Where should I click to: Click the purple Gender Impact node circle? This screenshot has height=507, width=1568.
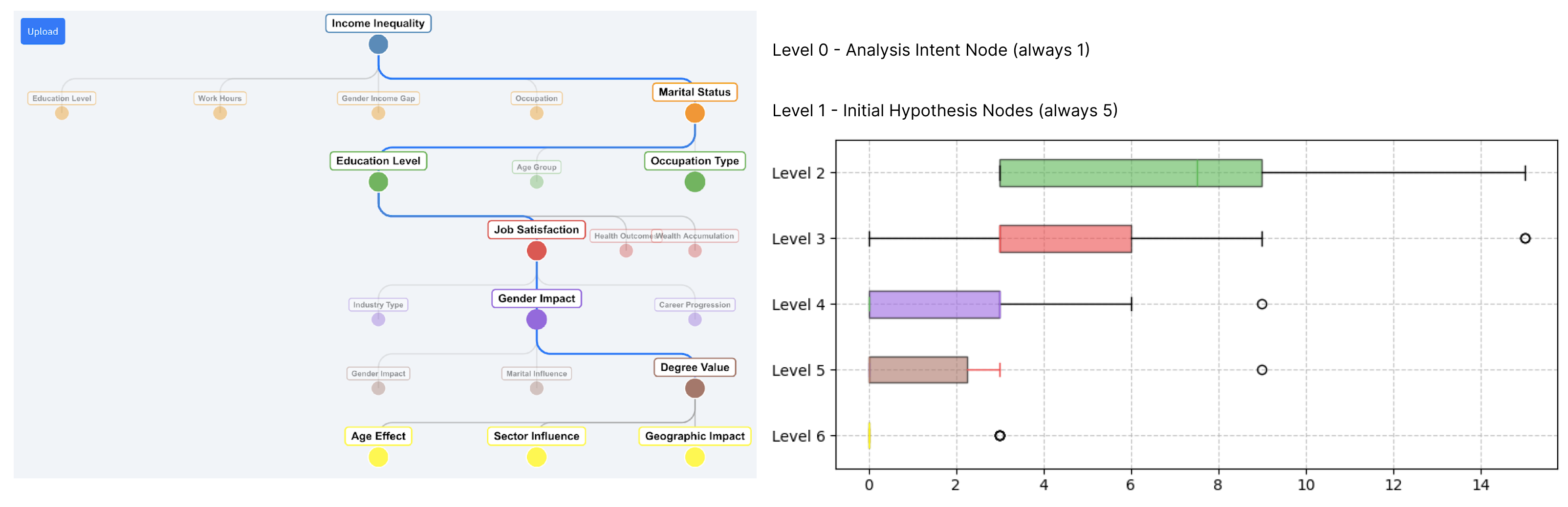tap(536, 319)
